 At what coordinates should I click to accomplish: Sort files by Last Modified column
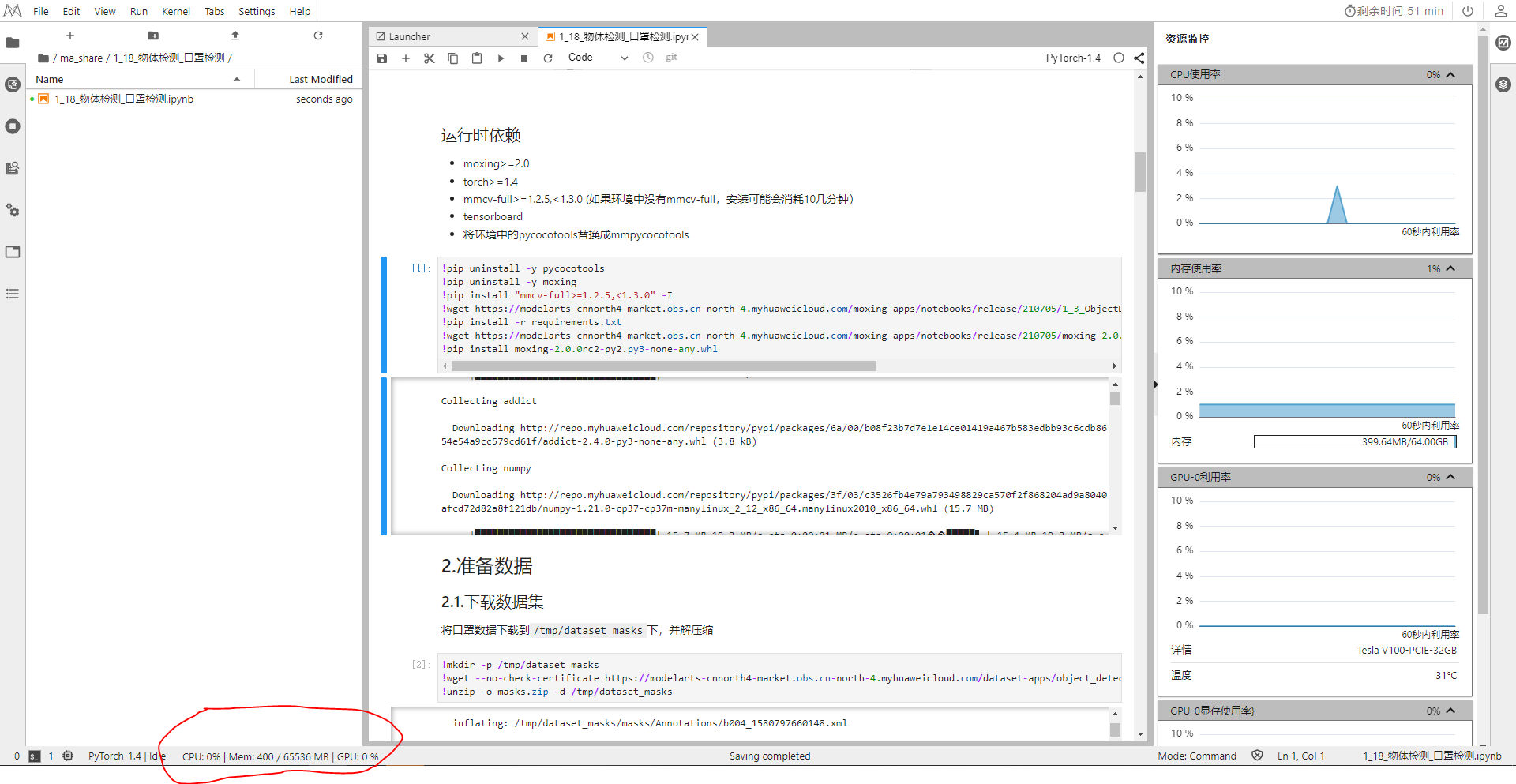[308, 80]
